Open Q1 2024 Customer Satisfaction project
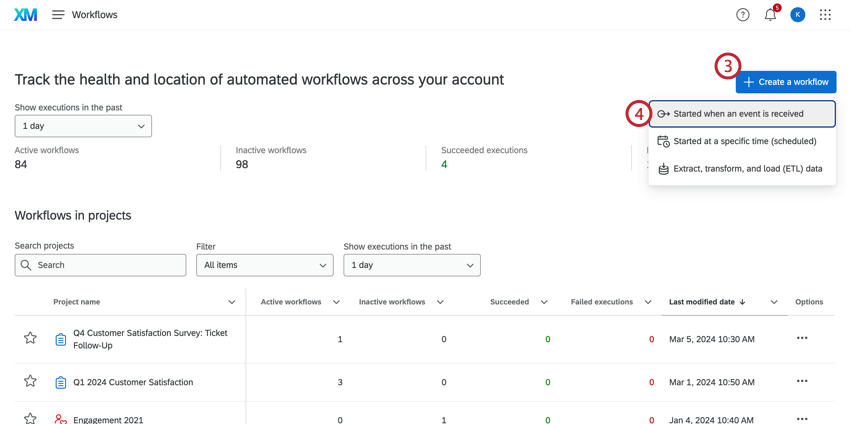This screenshot has height=424, width=852. 133,382
